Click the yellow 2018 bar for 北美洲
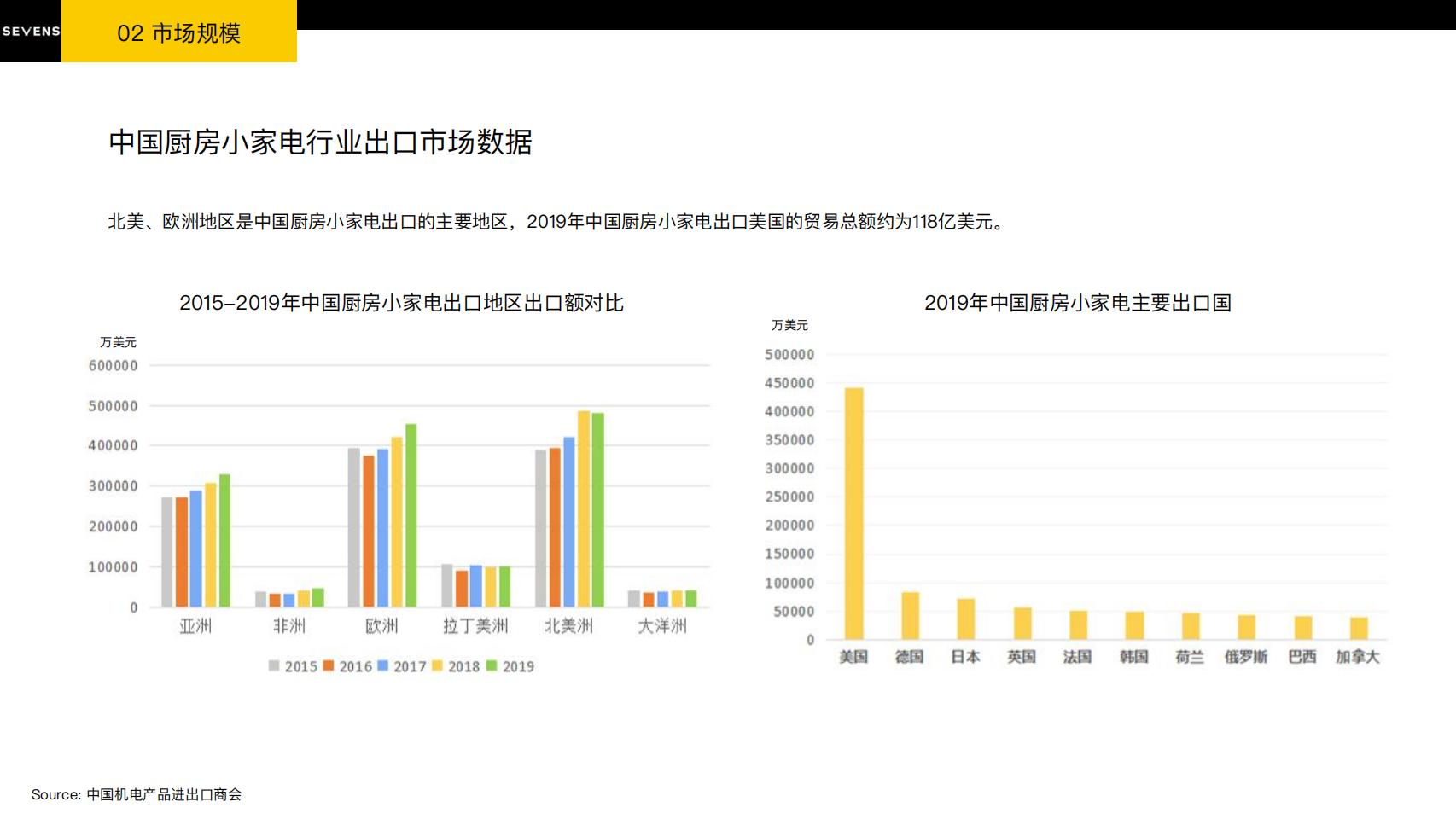The height and width of the screenshot is (819, 1456). coord(584,509)
